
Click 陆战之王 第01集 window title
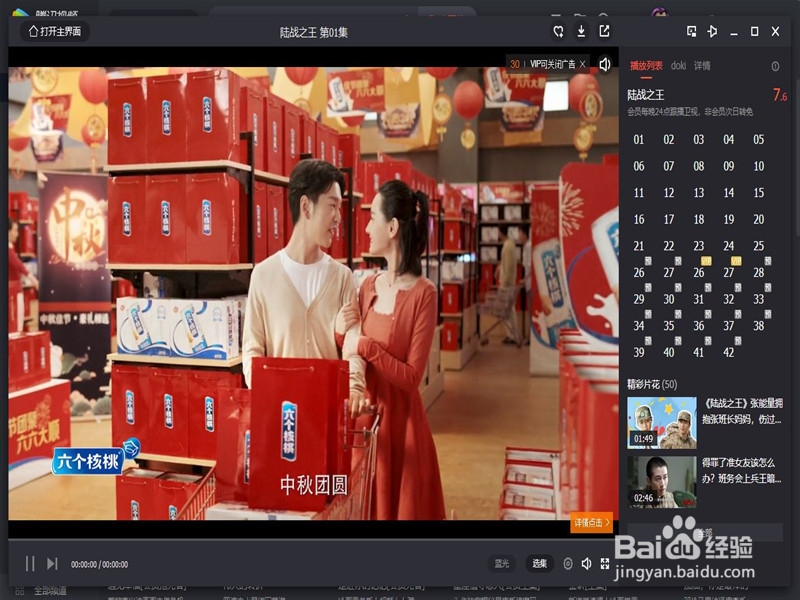point(313,32)
